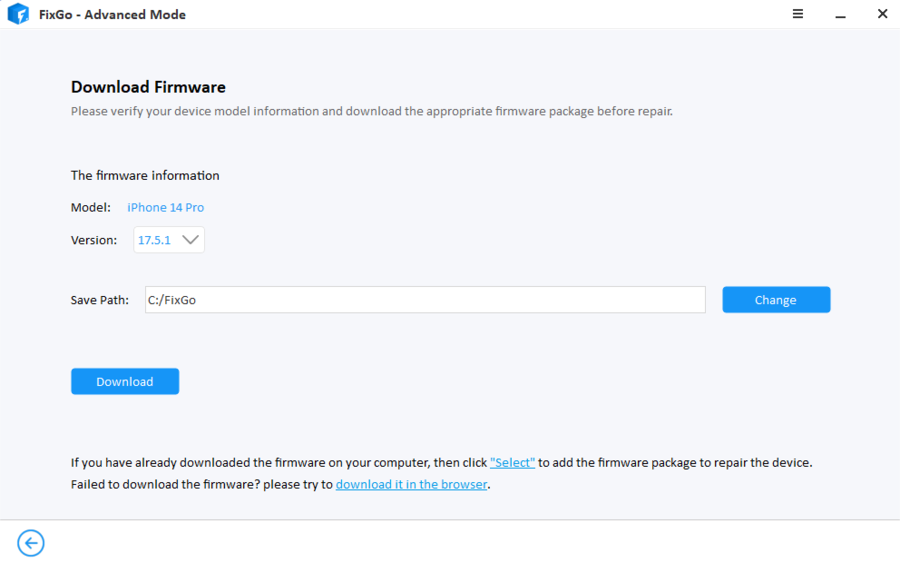
Task: Open the hamburger menu in title bar
Action: (x=798, y=14)
